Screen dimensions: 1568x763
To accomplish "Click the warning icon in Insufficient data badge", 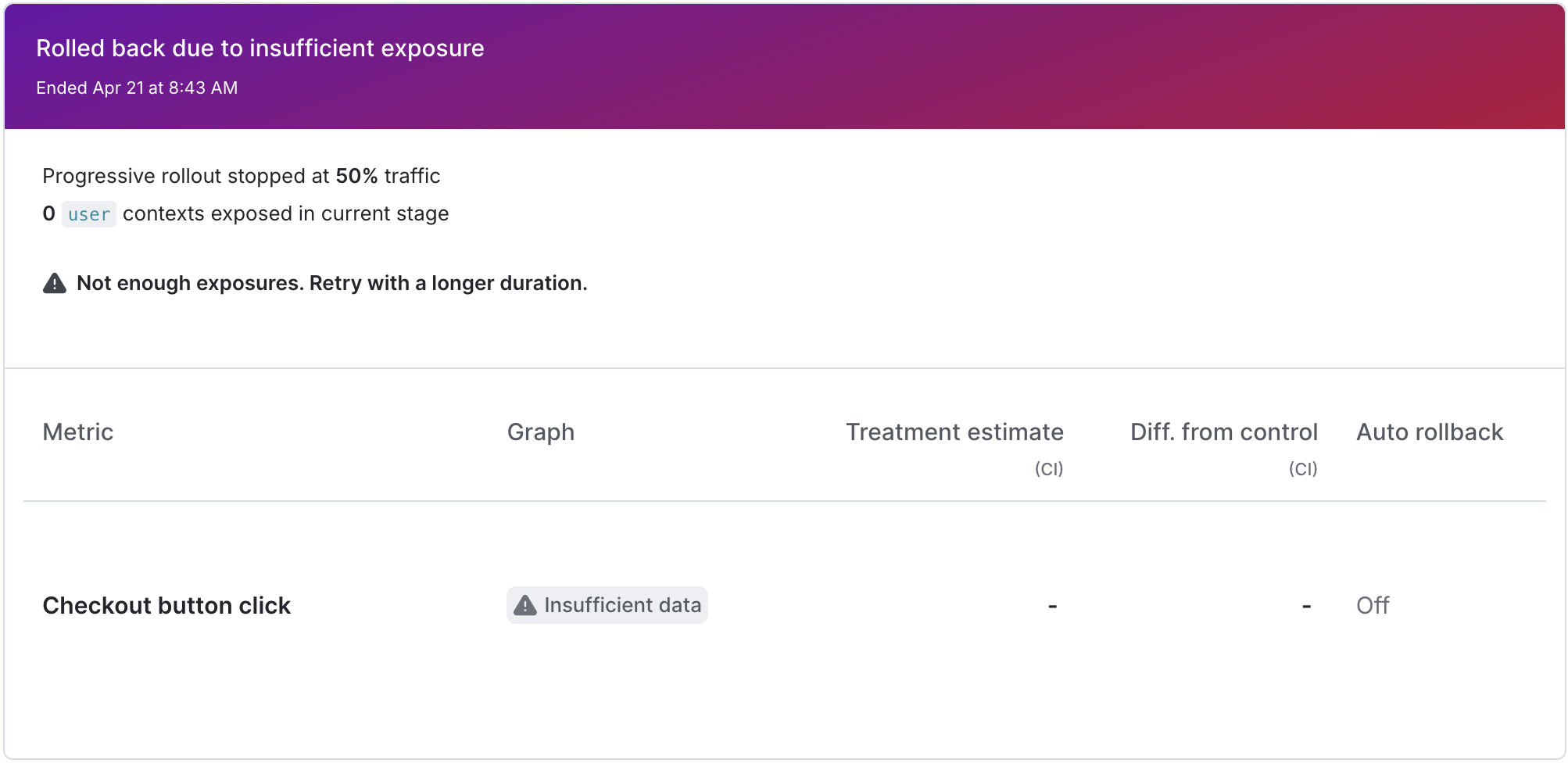I will (x=525, y=605).
